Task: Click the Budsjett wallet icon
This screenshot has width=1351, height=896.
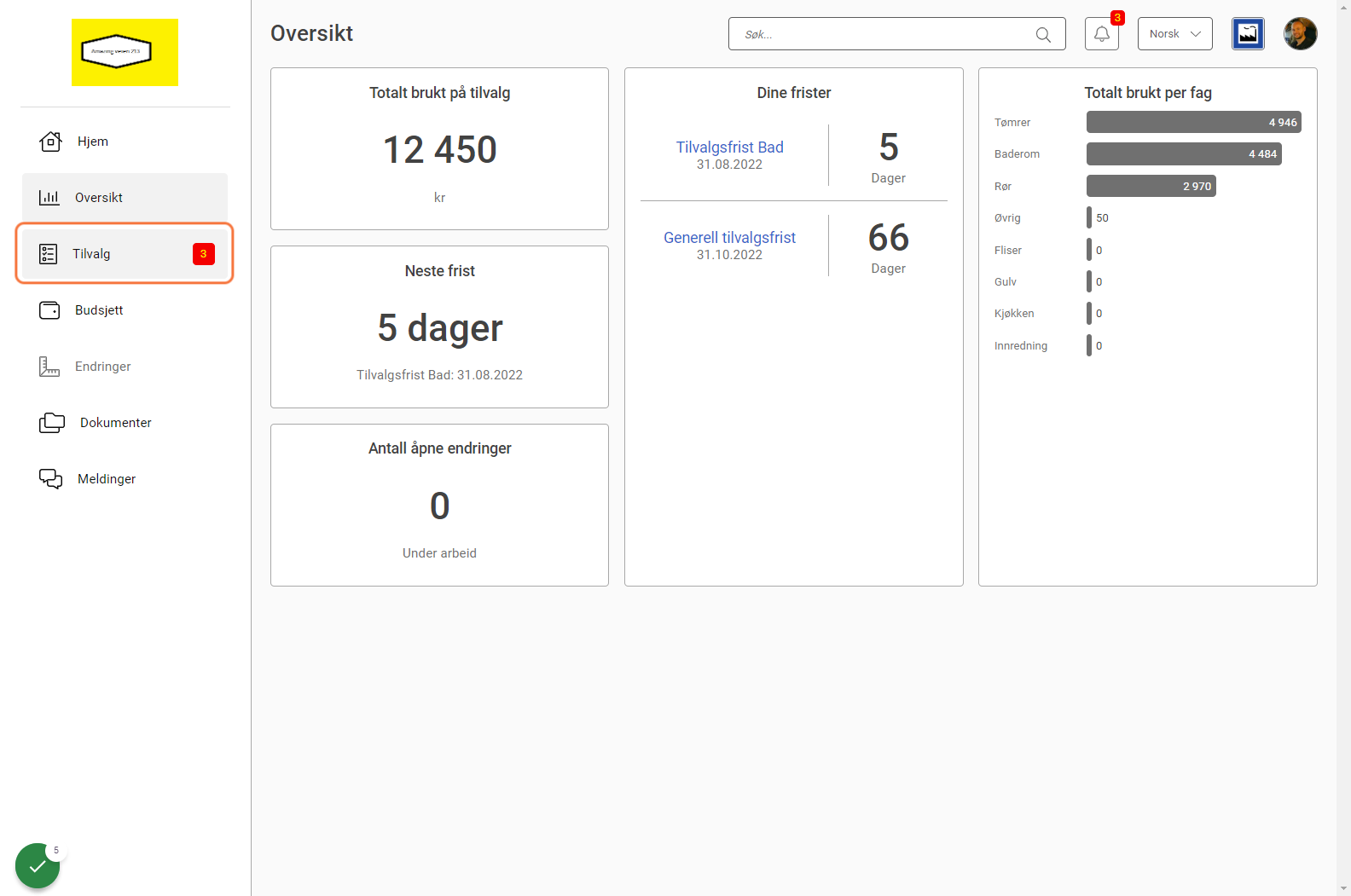Action: (49, 310)
